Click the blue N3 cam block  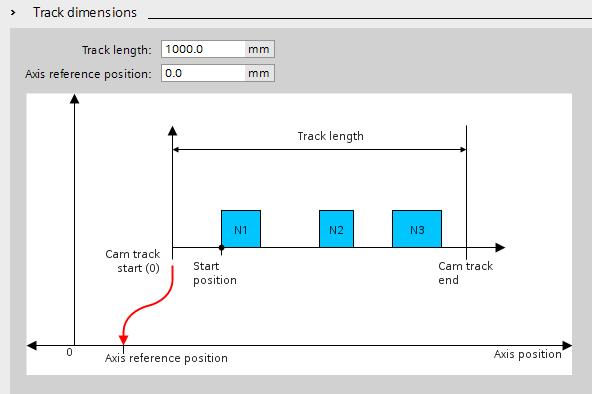(417, 229)
